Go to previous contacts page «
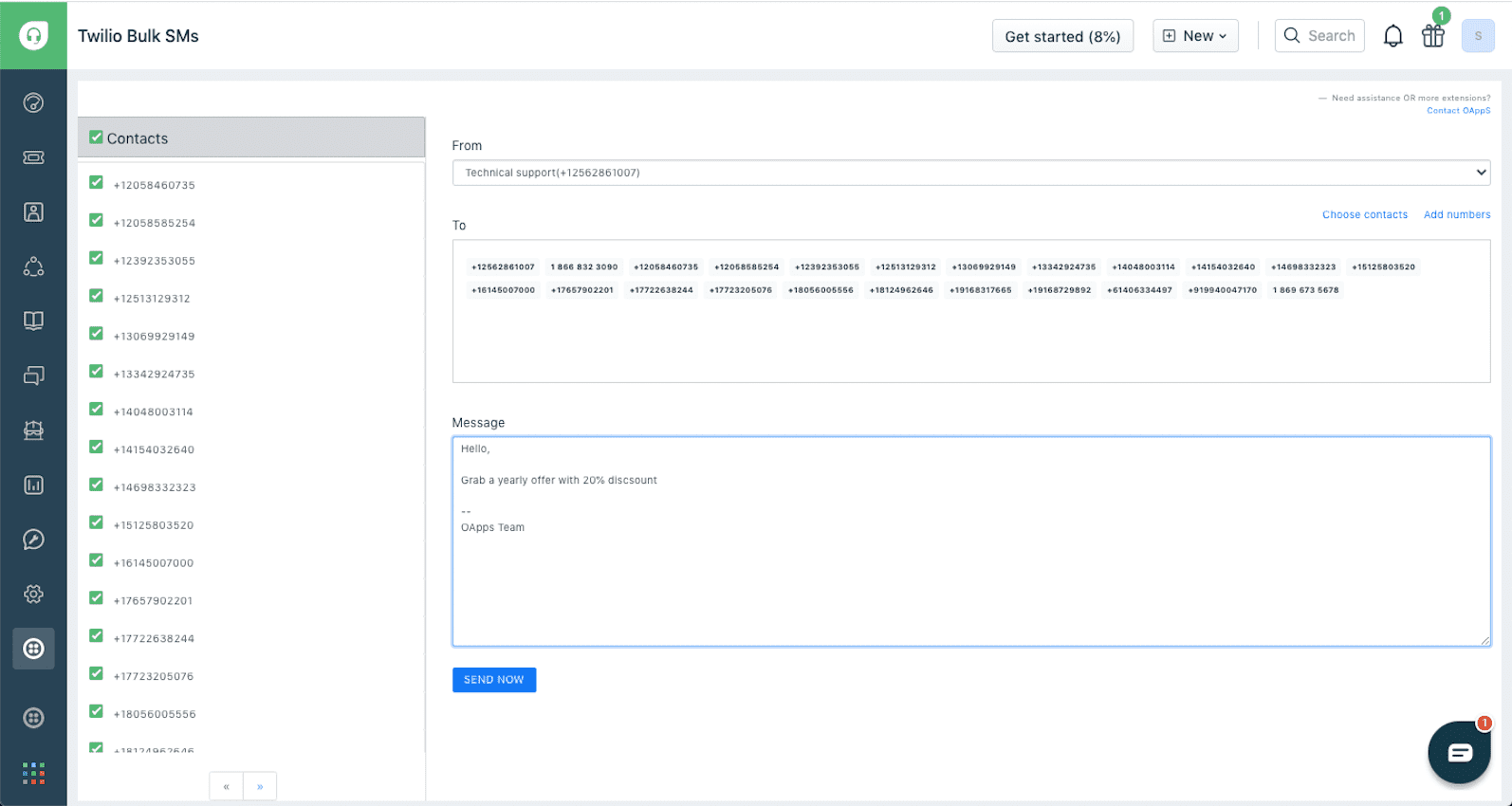This screenshot has height=806, width=1512. tap(226, 786)
